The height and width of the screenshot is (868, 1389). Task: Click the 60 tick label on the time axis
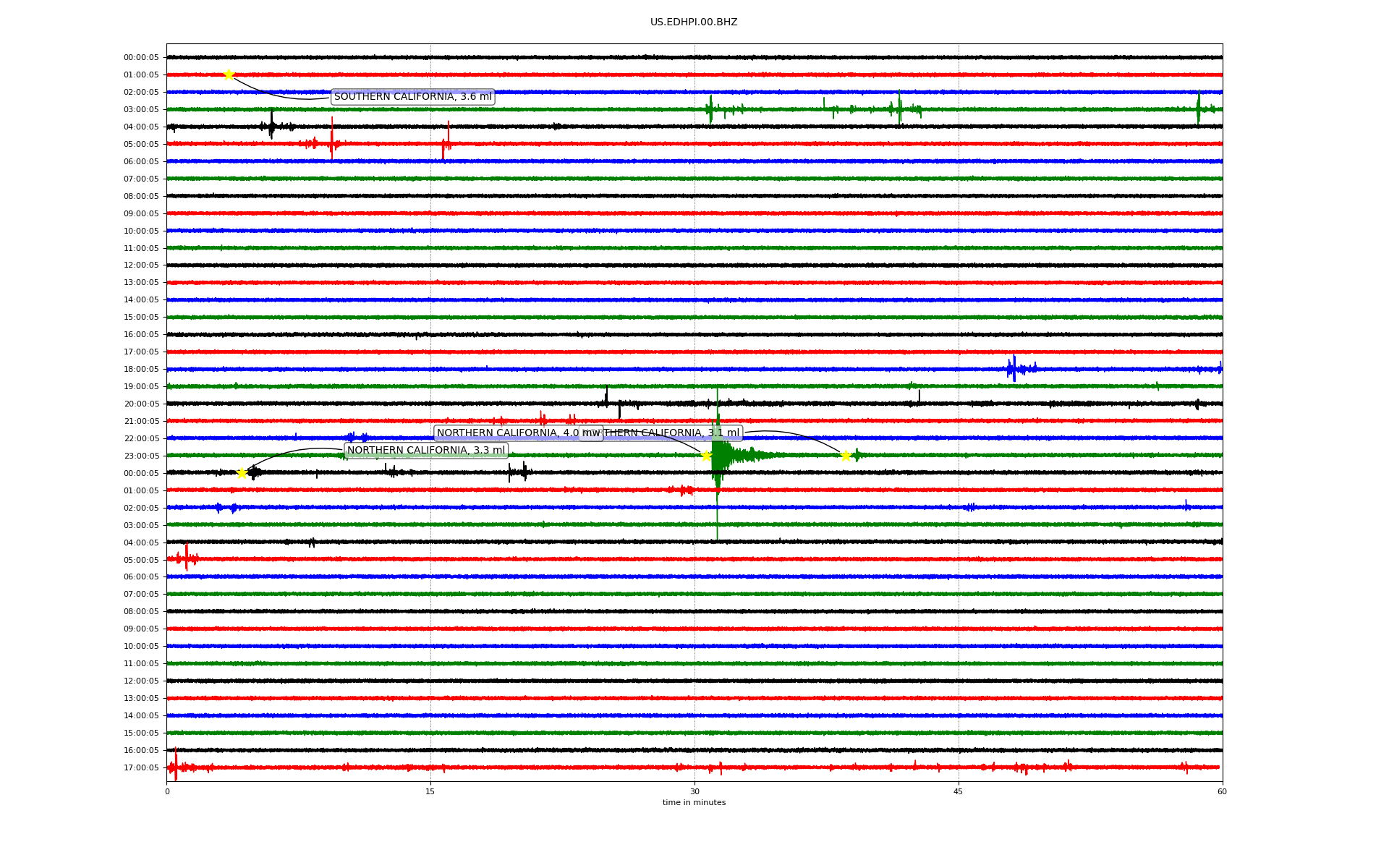pos(1222,791)
